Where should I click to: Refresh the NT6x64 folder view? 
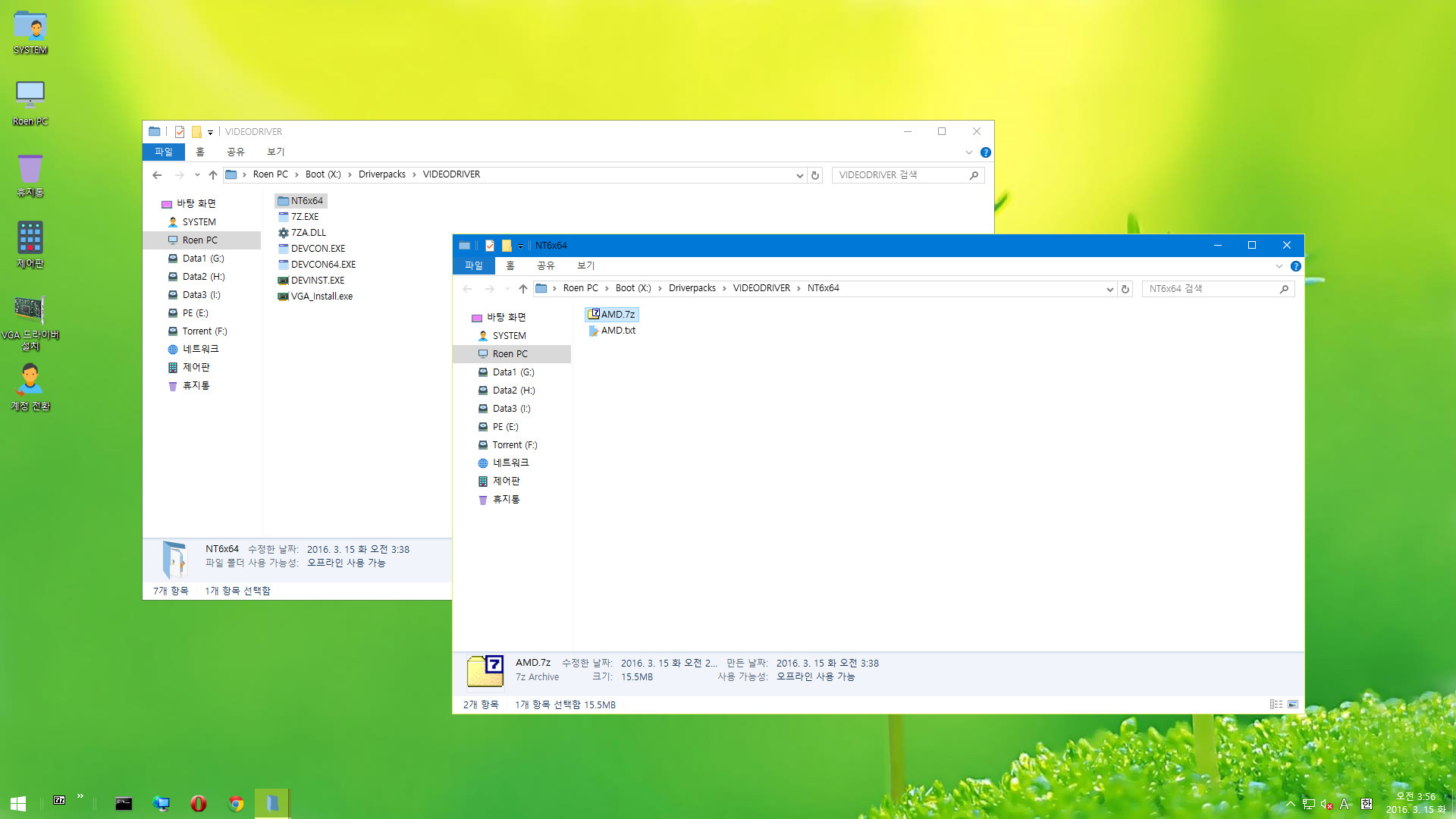click(x=1125, y=289)
